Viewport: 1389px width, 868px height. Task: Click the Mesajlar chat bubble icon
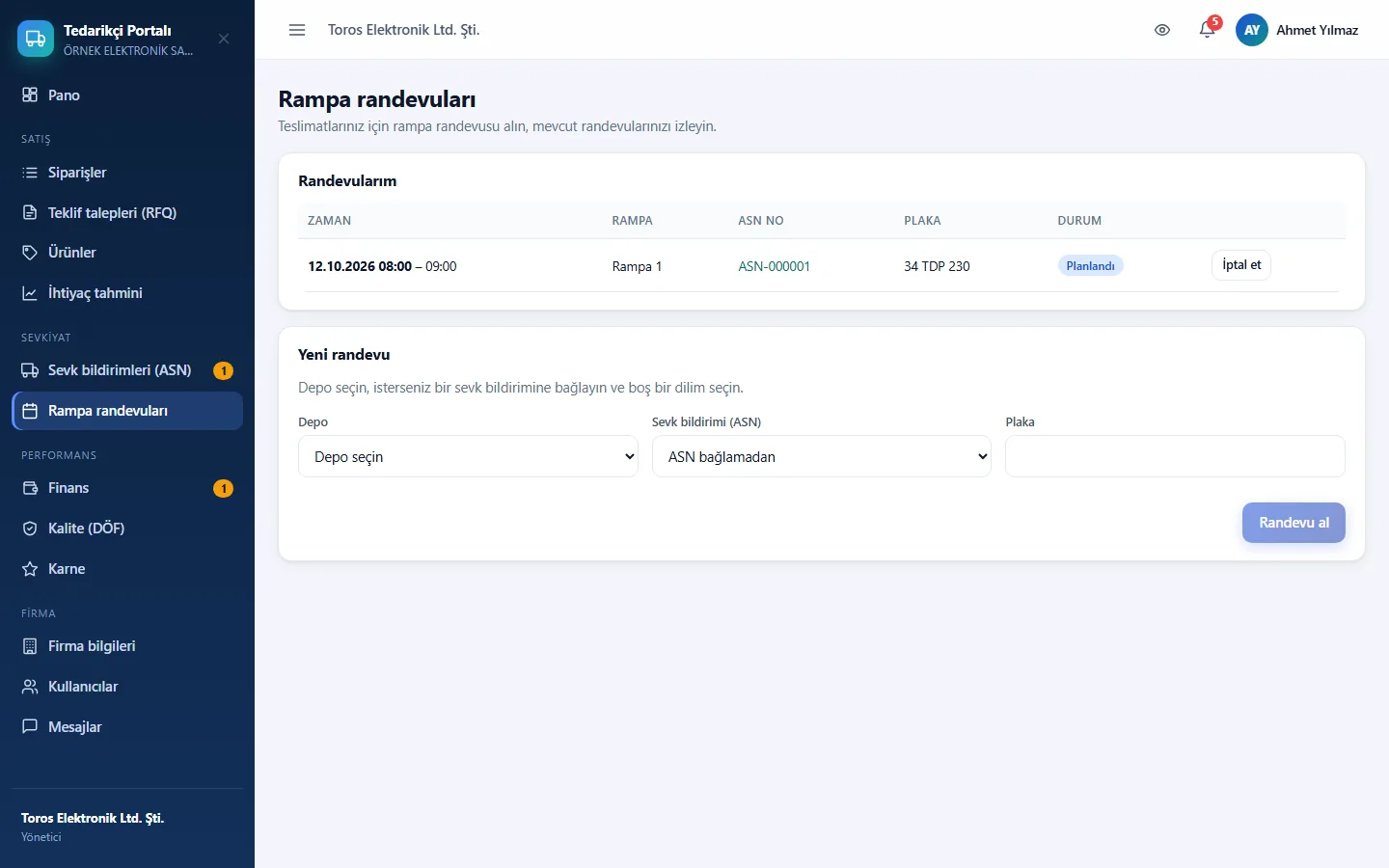[x=30, y=726]
